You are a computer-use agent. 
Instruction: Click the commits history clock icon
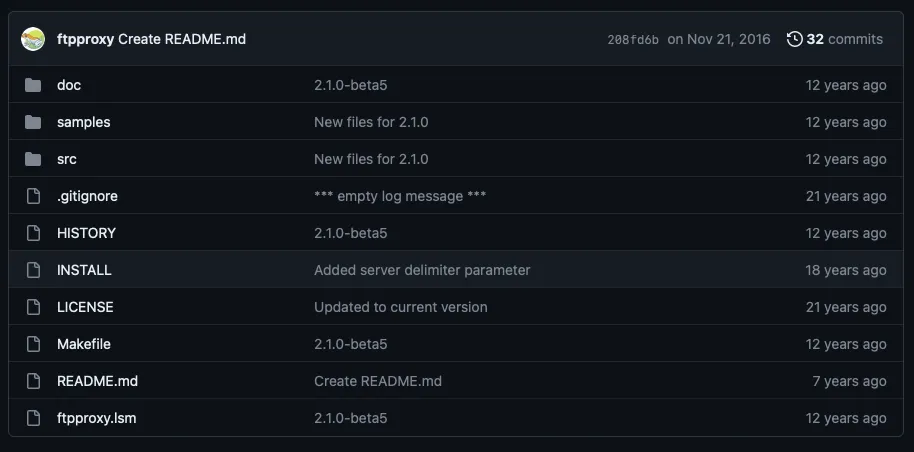tap(795, 39)
